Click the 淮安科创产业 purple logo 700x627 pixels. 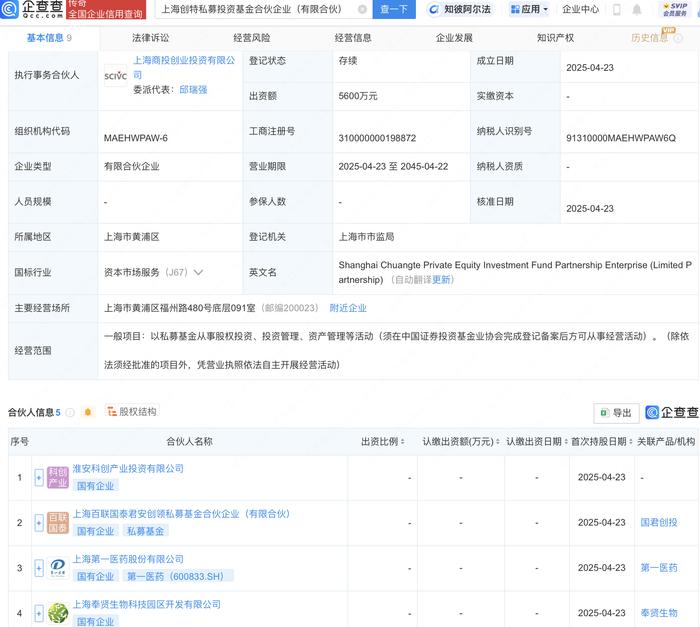click(58, 478)
